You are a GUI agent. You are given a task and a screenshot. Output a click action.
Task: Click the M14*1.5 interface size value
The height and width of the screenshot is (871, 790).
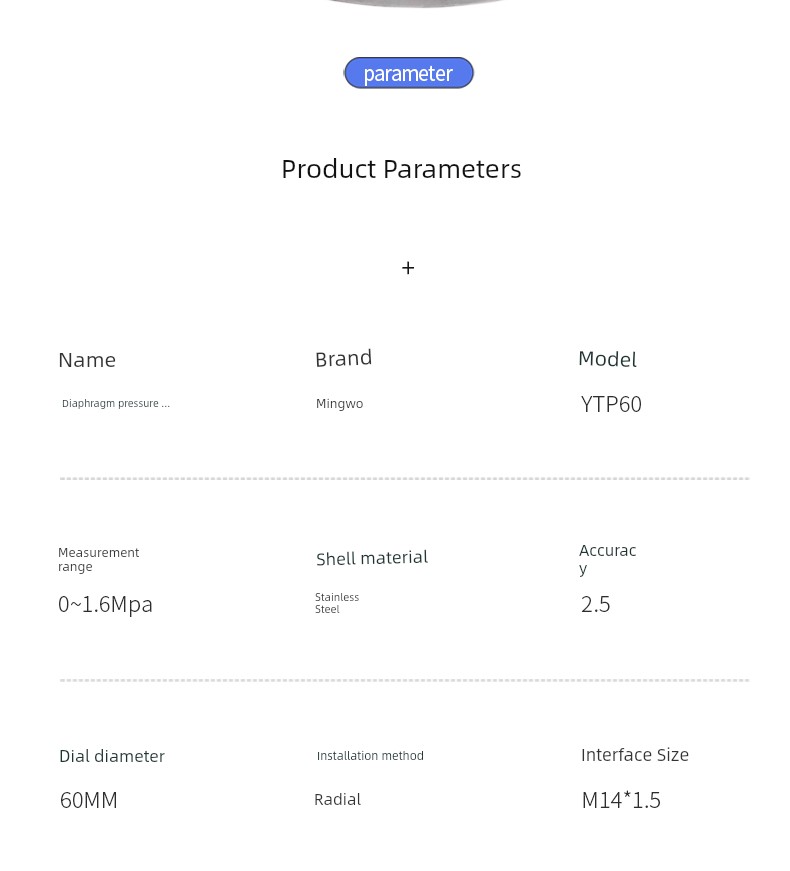[x=621, y=800]
